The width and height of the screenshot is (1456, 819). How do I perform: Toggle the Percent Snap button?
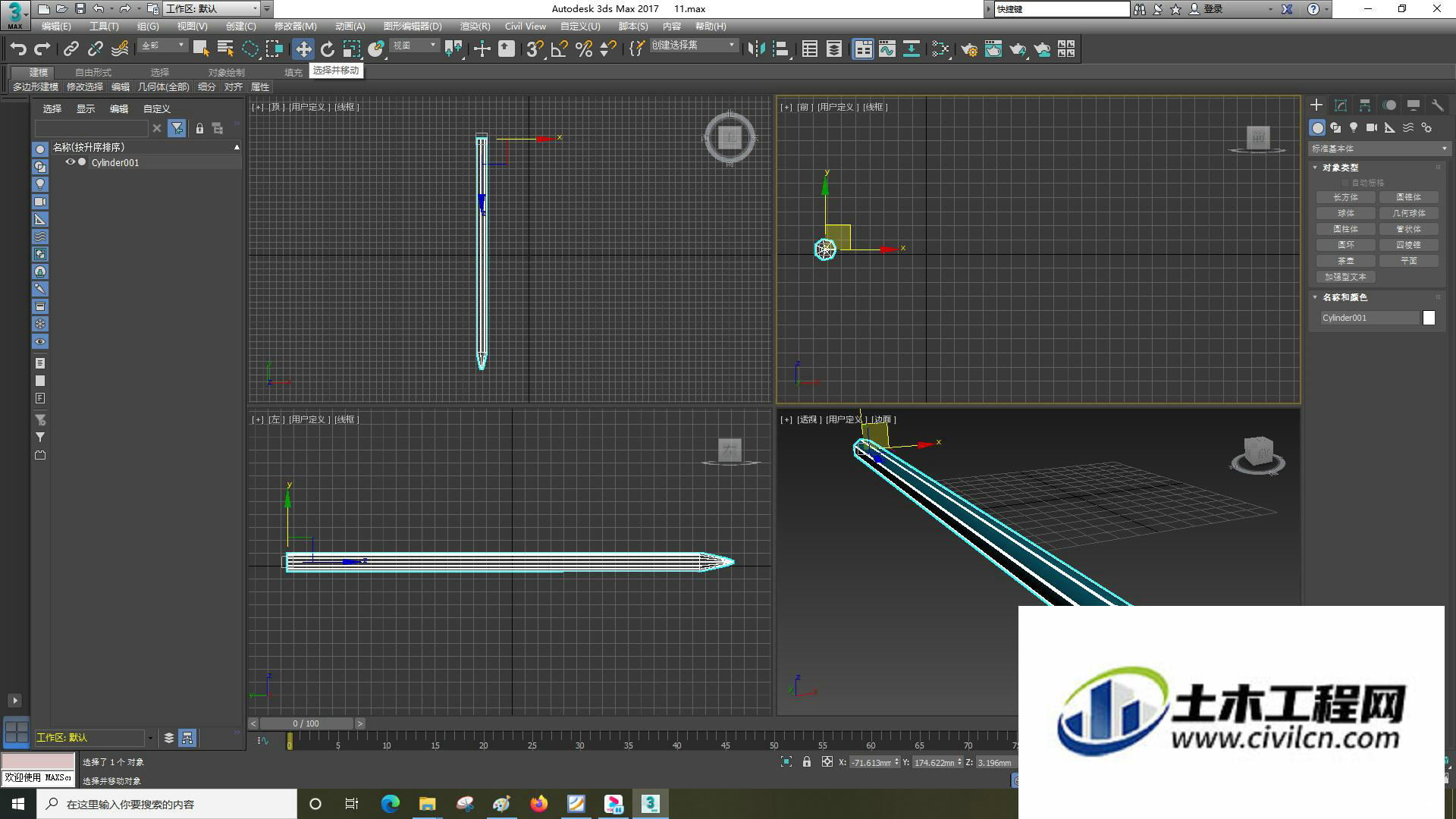pos(584,49)
